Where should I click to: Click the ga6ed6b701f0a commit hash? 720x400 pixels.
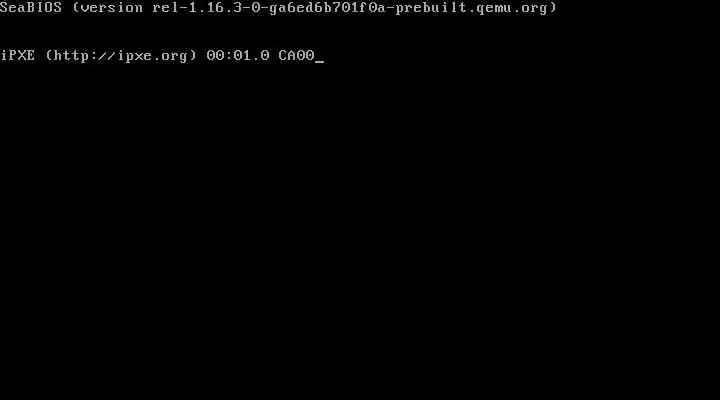point(328,8)
